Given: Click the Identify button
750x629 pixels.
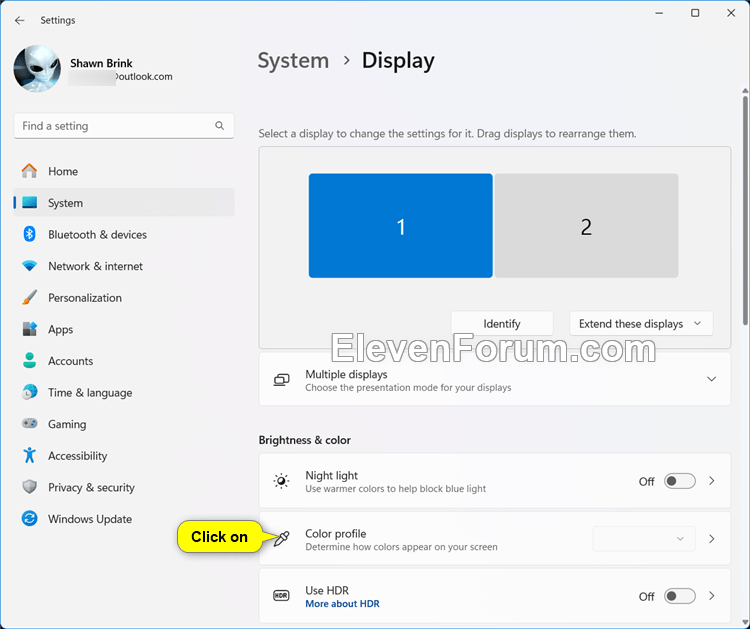Looking at the screenshot, I should tap(502, 324).
